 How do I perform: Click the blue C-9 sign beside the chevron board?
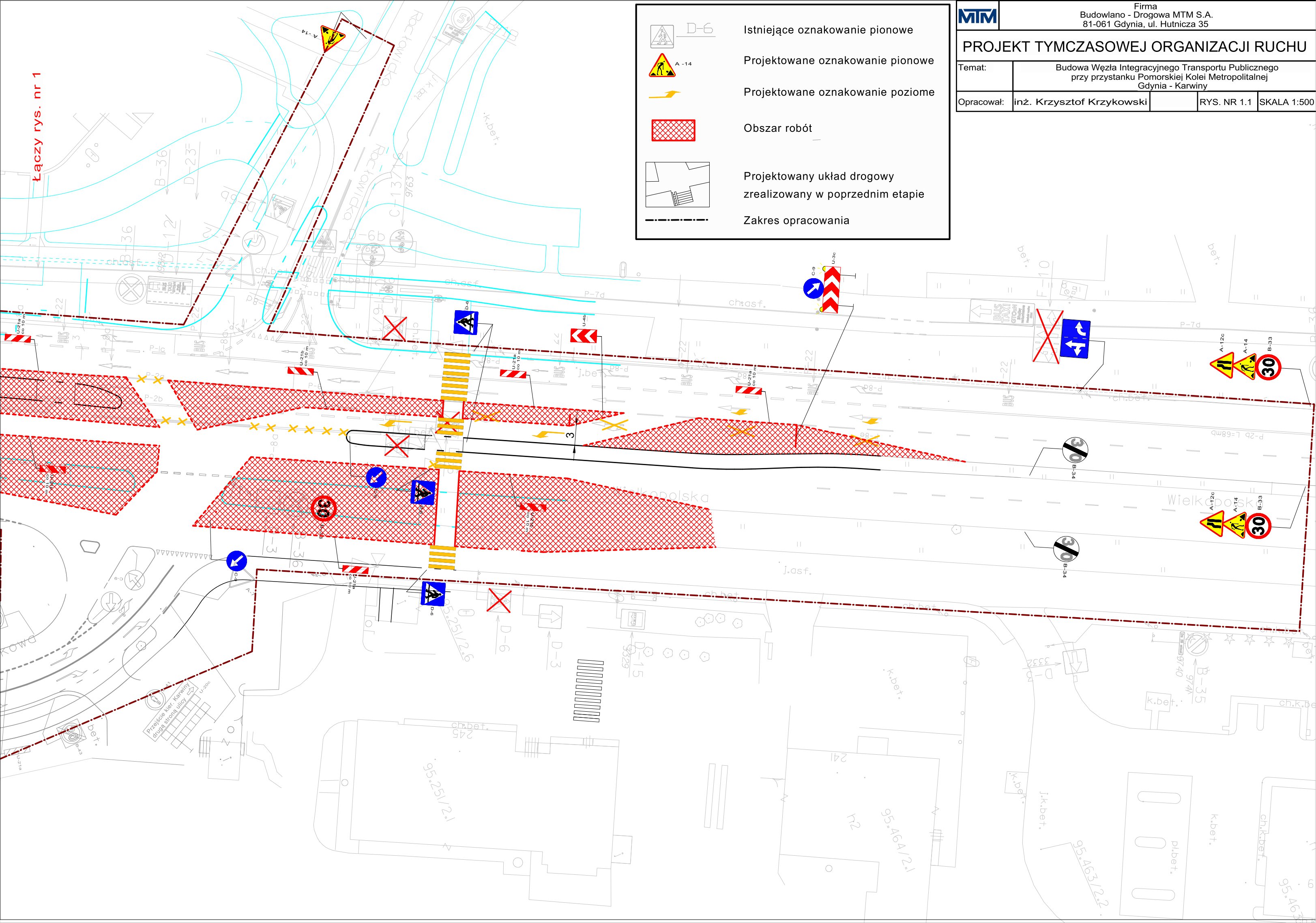coord(814,288)
